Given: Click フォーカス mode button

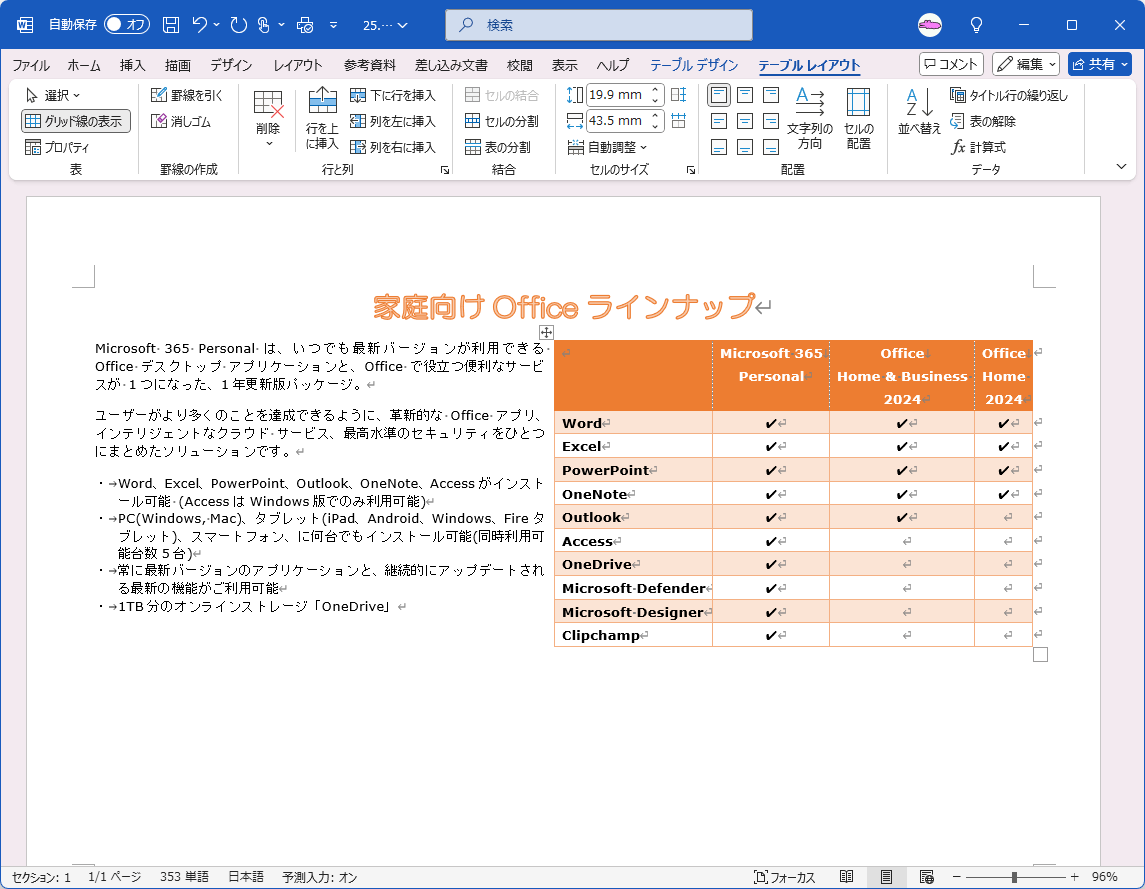Looking at the screenshot, I should 785,877.
